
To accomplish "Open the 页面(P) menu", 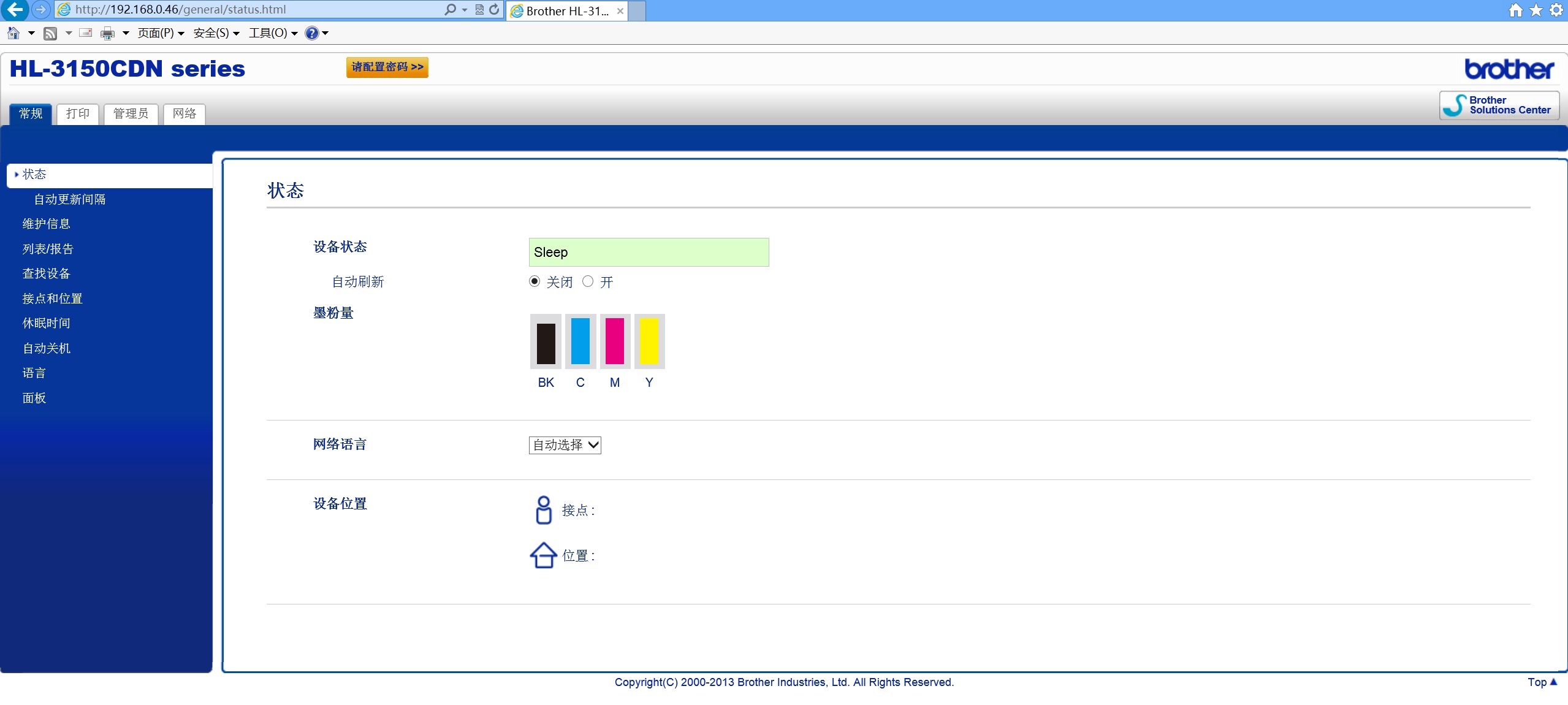I will point(161,33).
